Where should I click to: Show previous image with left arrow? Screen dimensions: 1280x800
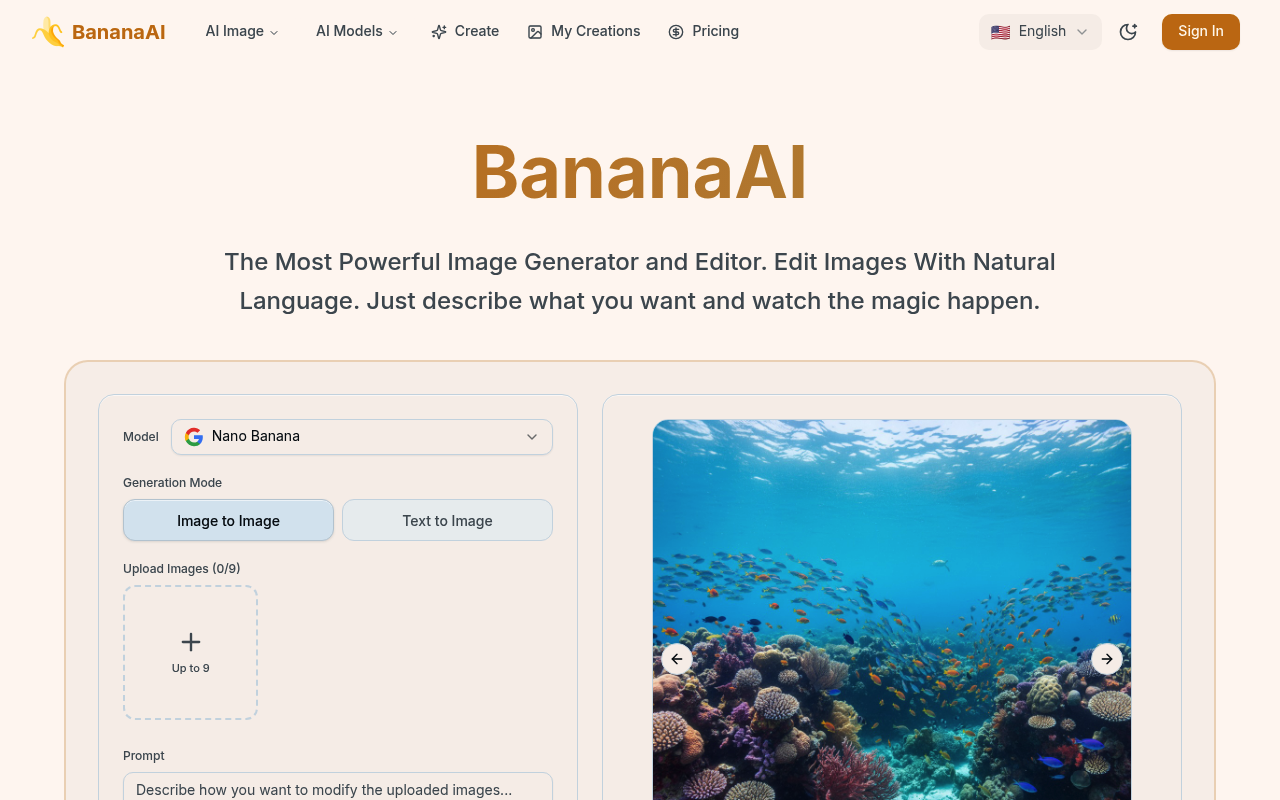[x=677, y=659]
